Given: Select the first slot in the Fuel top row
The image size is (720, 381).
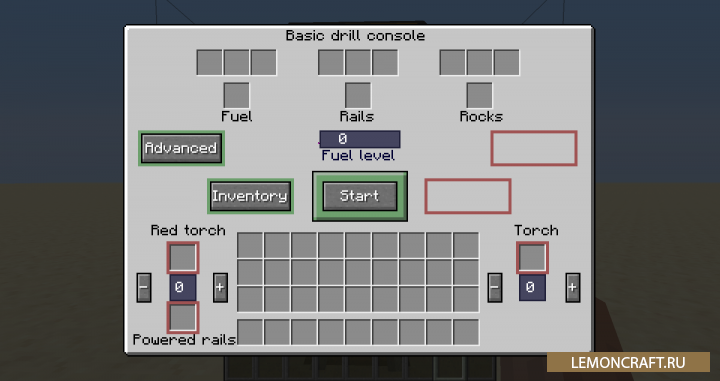Looking at the screenshot, I should click(209, 62).
